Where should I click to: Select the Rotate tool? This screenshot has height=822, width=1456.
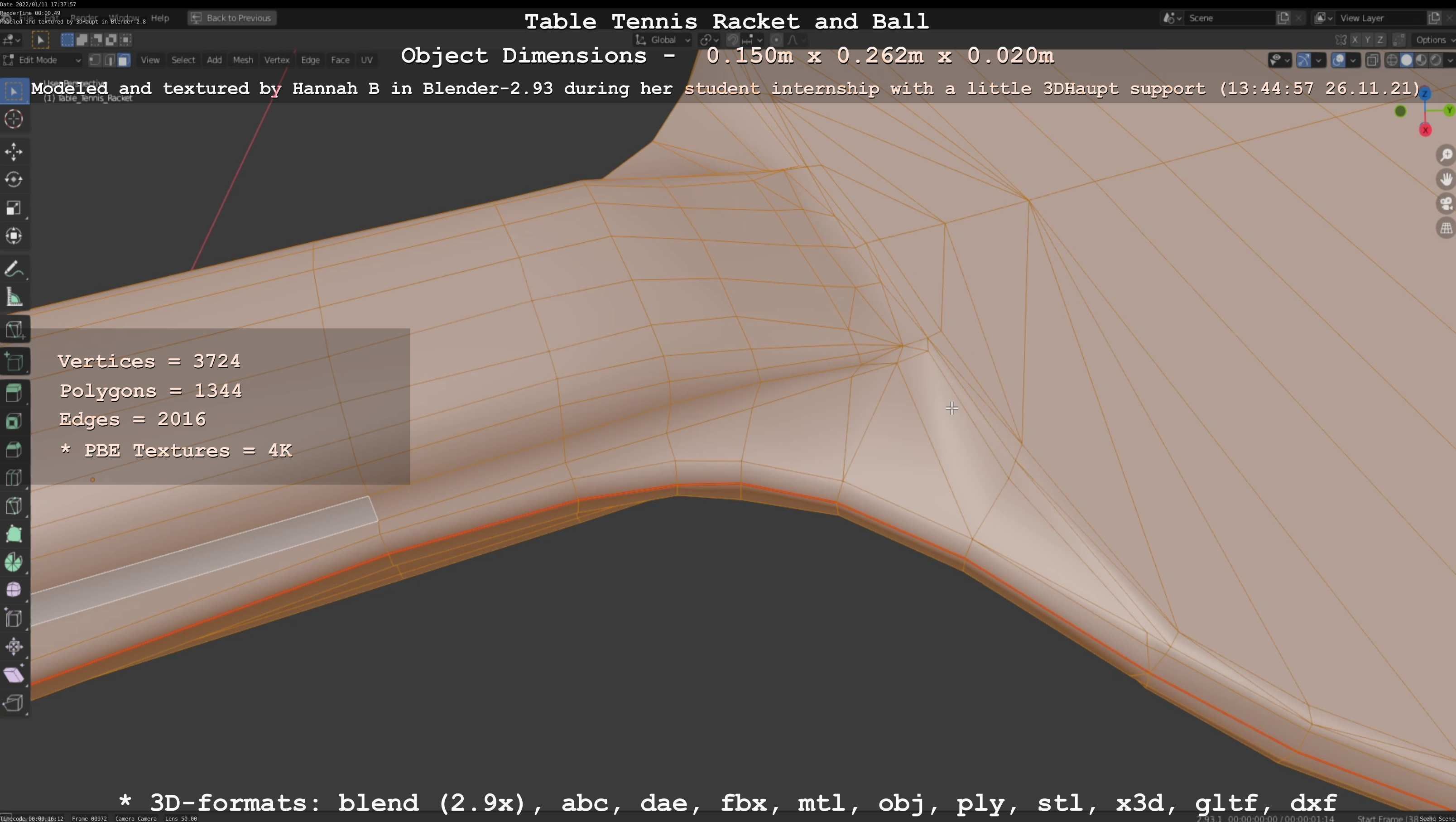(14, 180)
